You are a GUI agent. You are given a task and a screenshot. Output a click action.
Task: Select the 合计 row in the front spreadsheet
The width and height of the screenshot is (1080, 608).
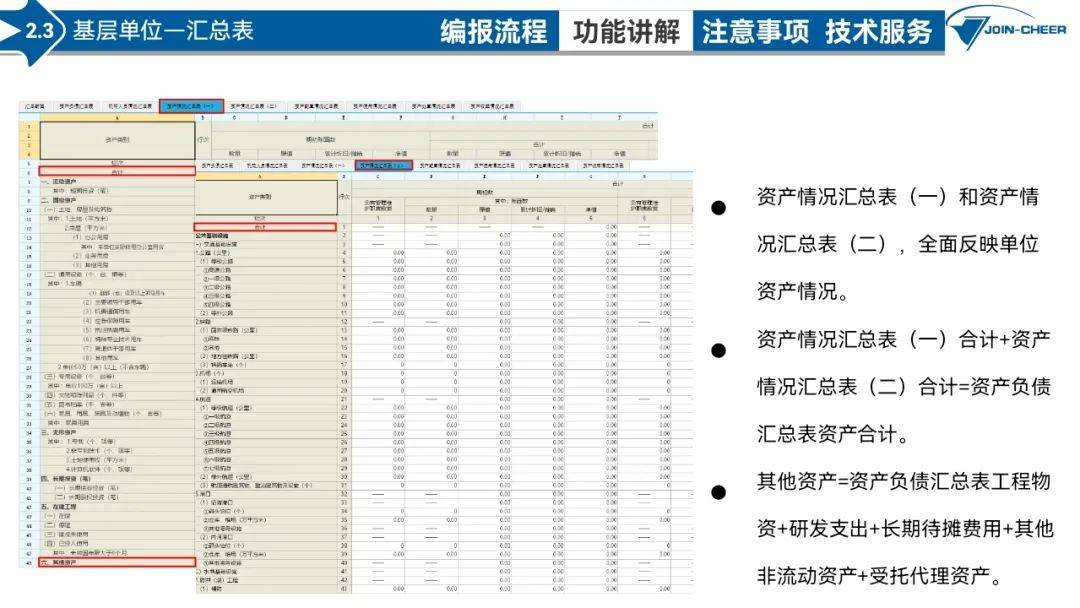(x=264, y=227)
